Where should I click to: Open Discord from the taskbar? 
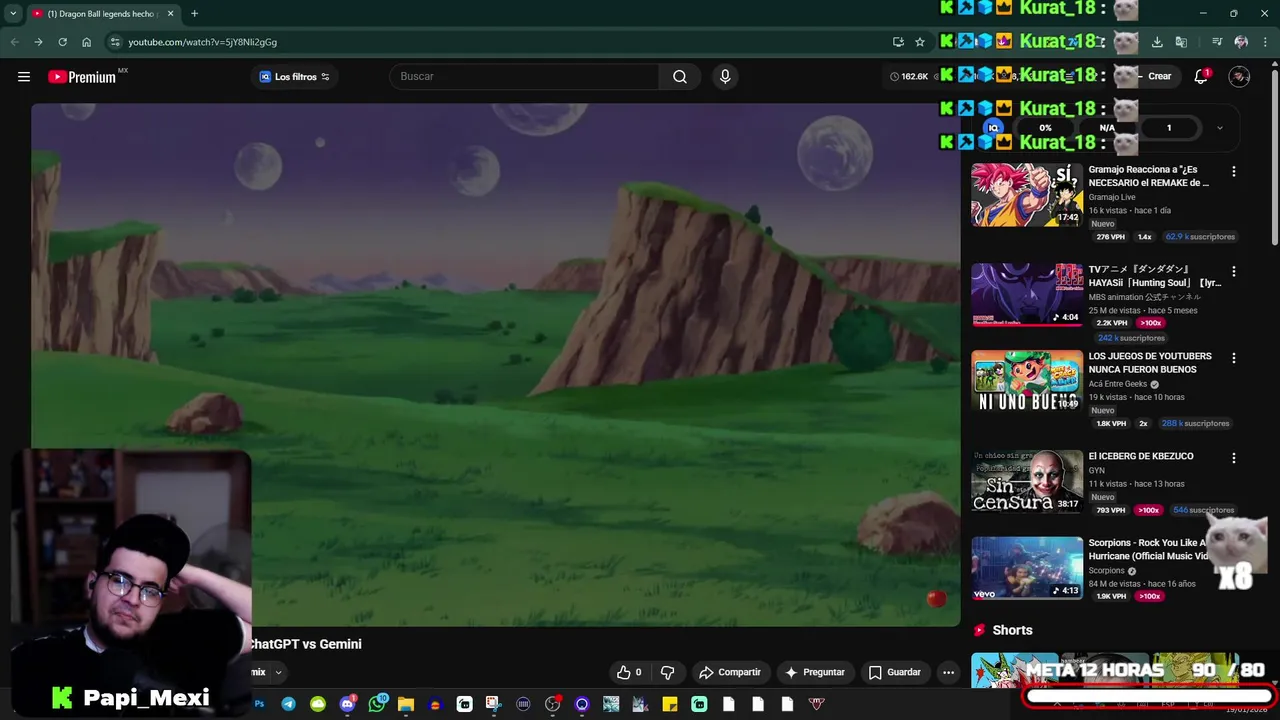pos(347,704)
